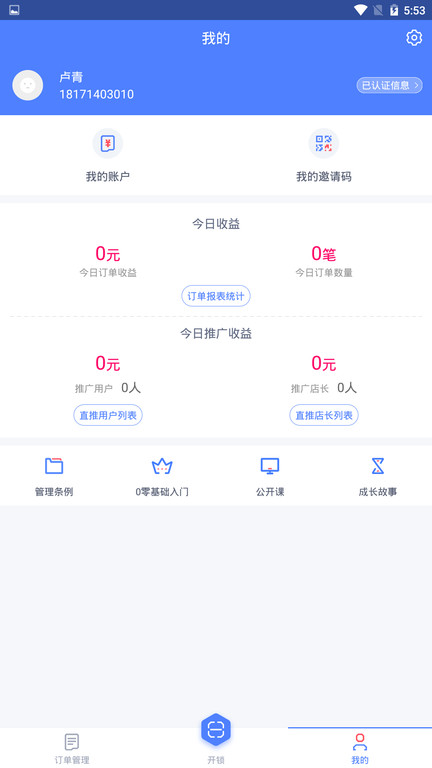Switch to 订单管理 tab
The width and height of the screenshot is (432, 768).
click(72, 748)
